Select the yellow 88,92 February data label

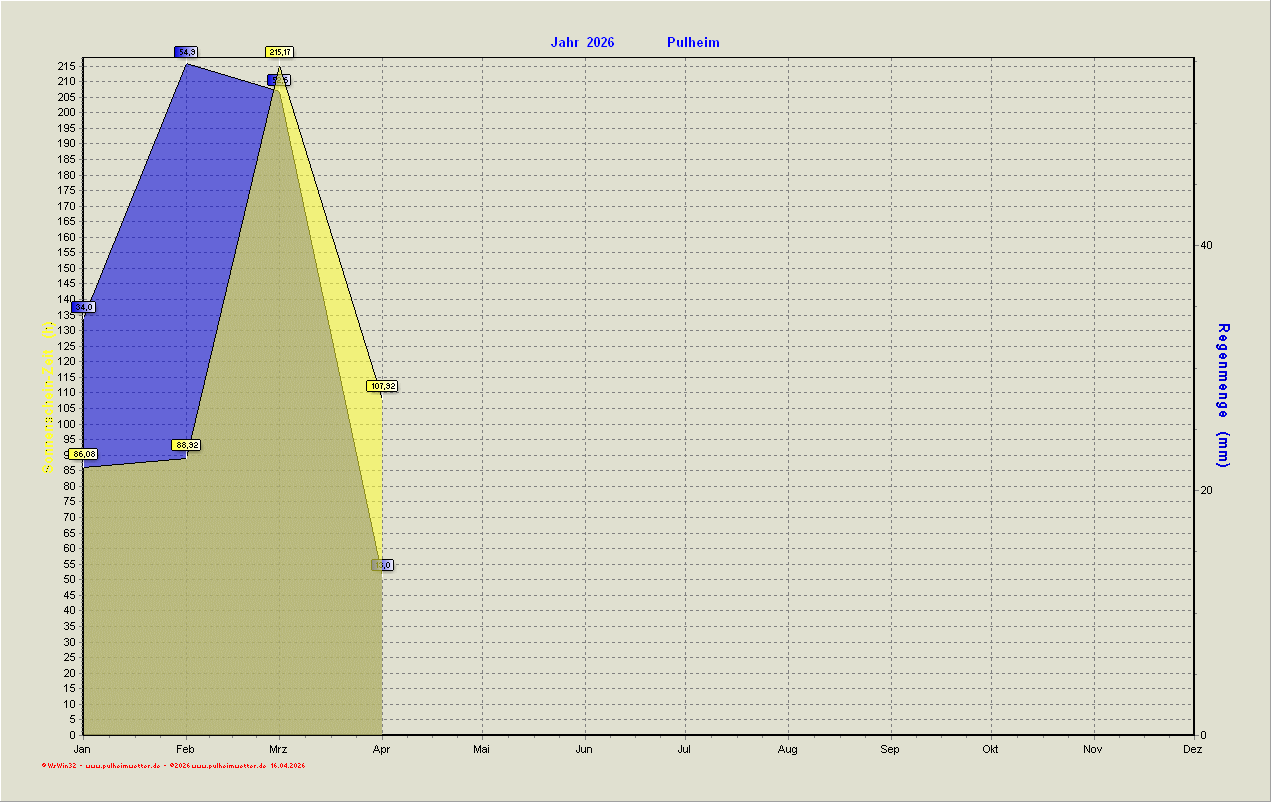tap(186, 445)
